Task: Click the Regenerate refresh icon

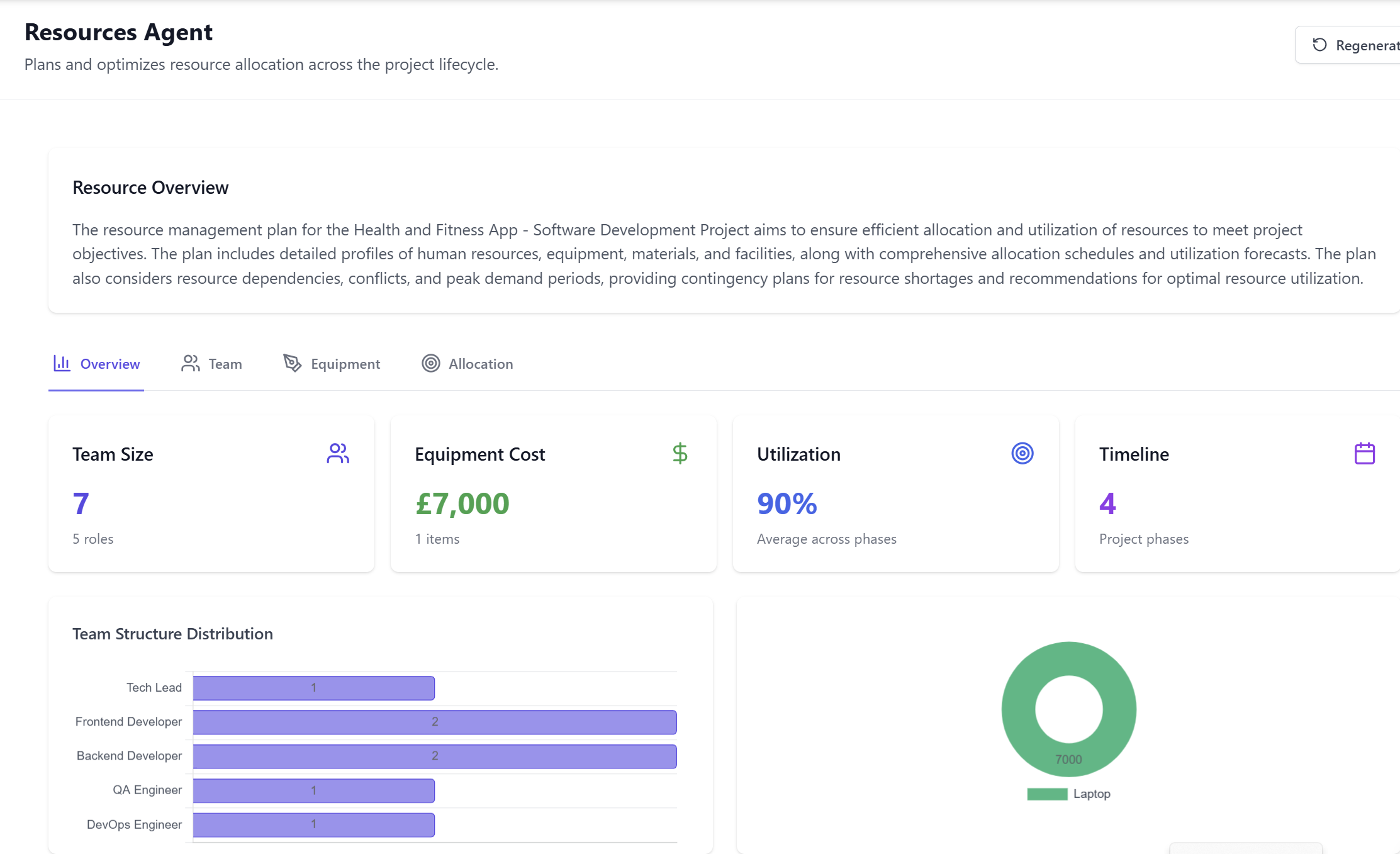Action: tap(1319, 45)
